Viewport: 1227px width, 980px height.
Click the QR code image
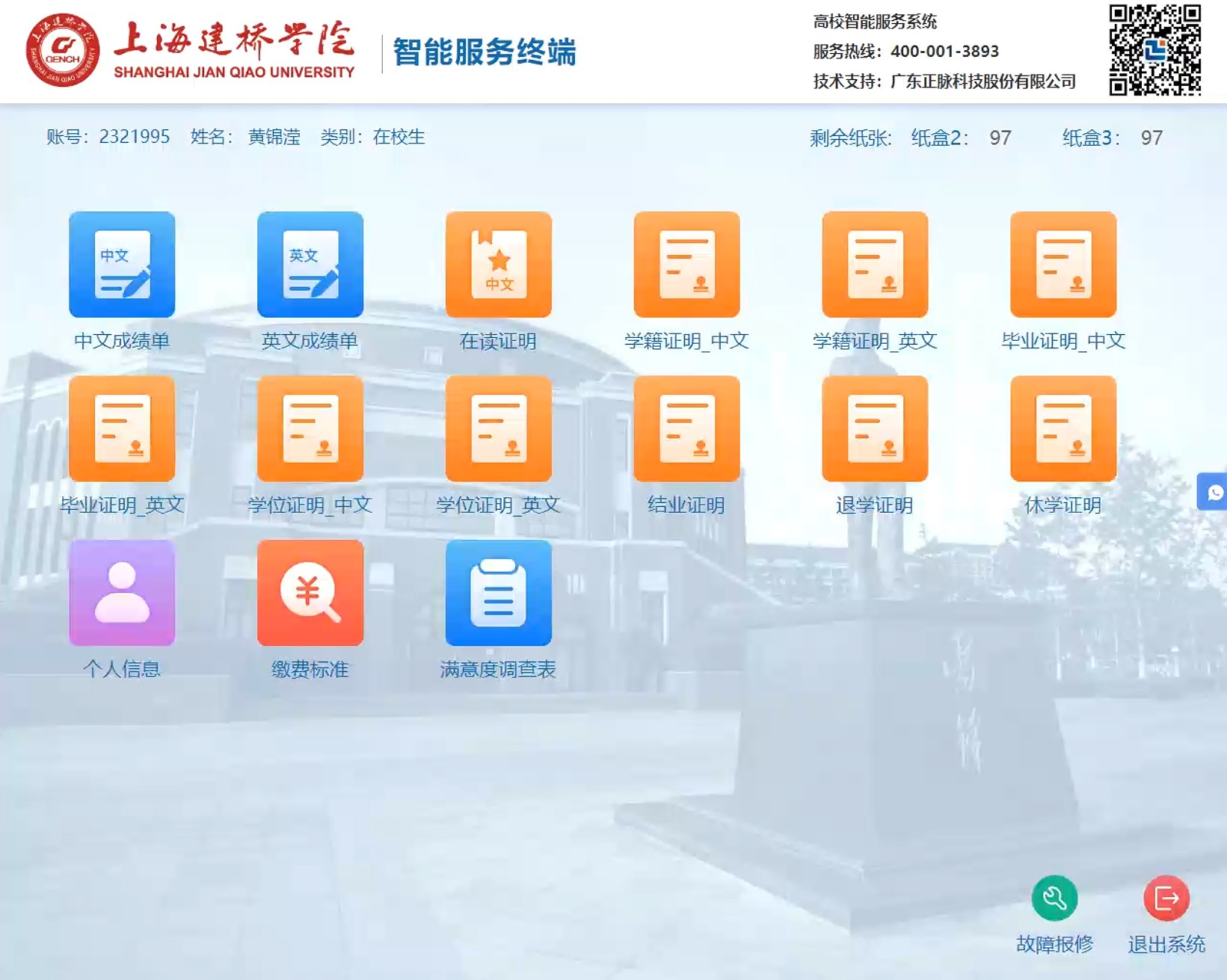(x=1154, y=50)
